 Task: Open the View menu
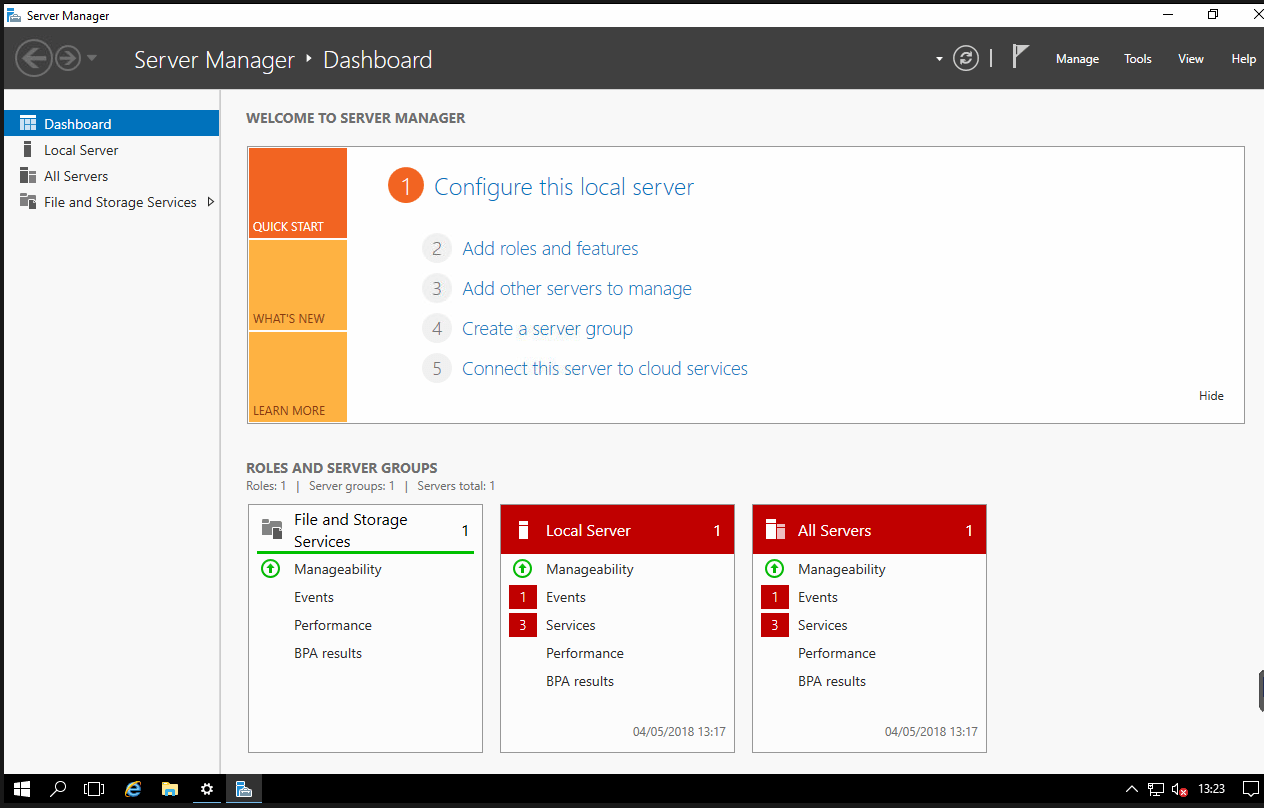[1190, 59]
